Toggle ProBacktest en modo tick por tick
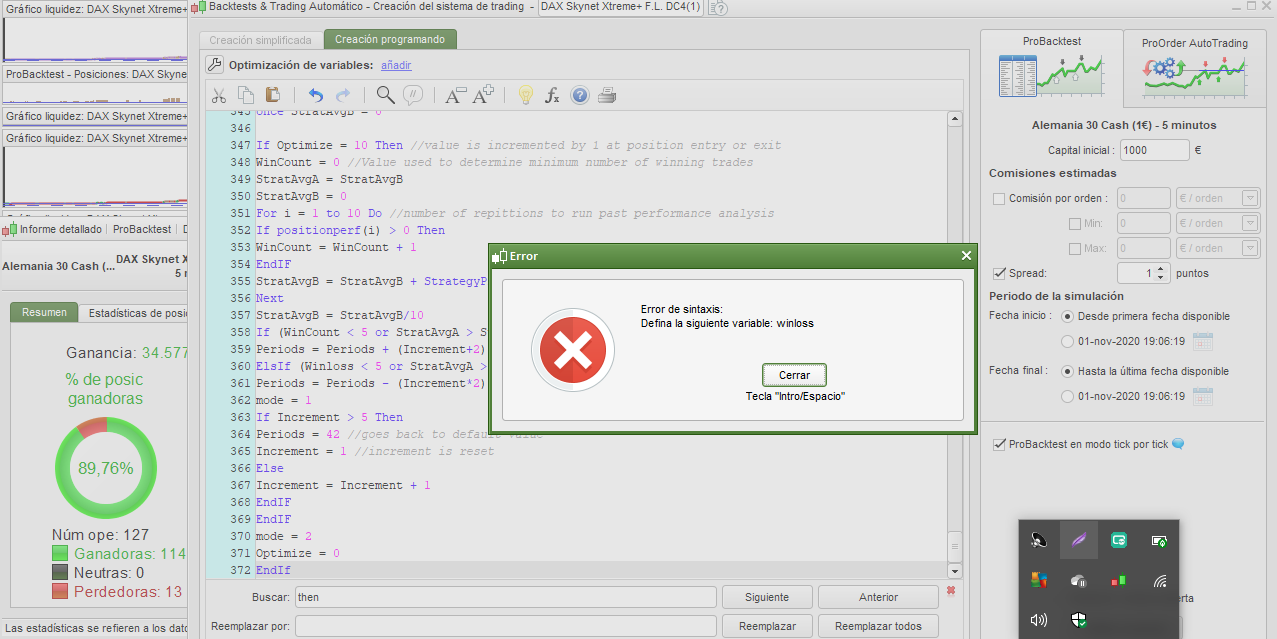Image resolution: width=1277 pixels, height=639 pixels. 999,445
